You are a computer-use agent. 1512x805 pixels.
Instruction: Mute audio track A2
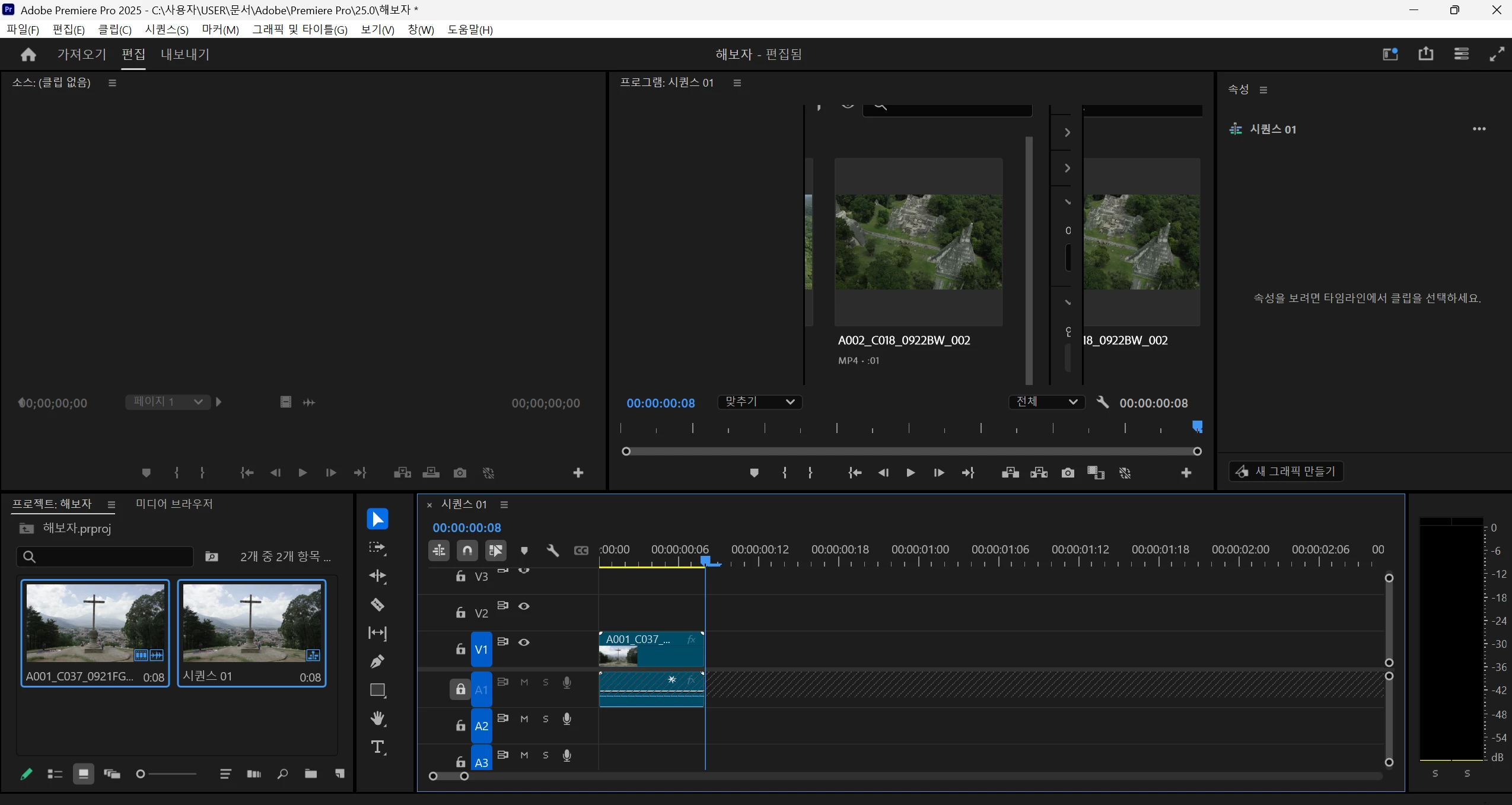coord(524,719)
